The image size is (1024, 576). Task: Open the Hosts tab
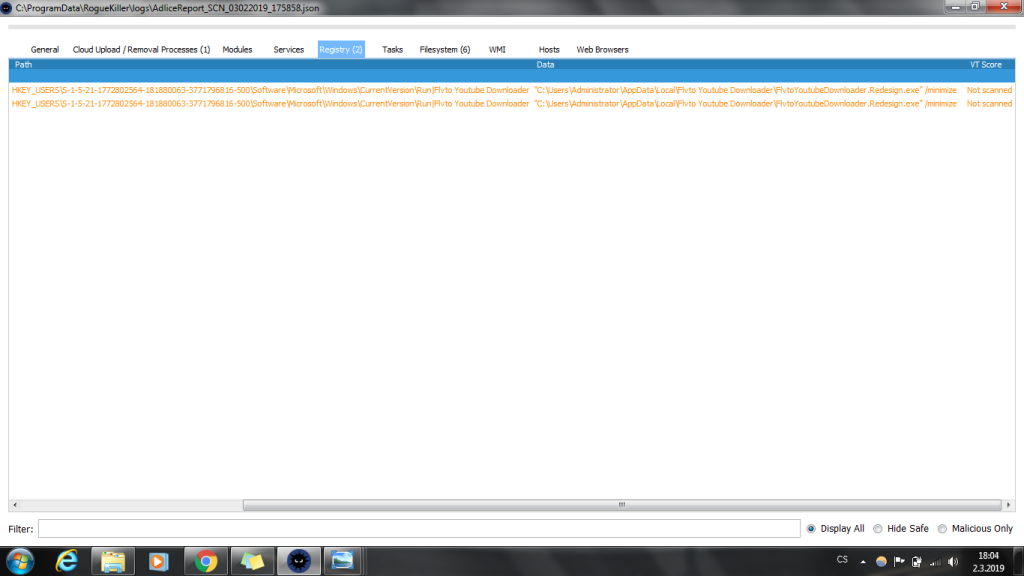(x=549, y=50)
